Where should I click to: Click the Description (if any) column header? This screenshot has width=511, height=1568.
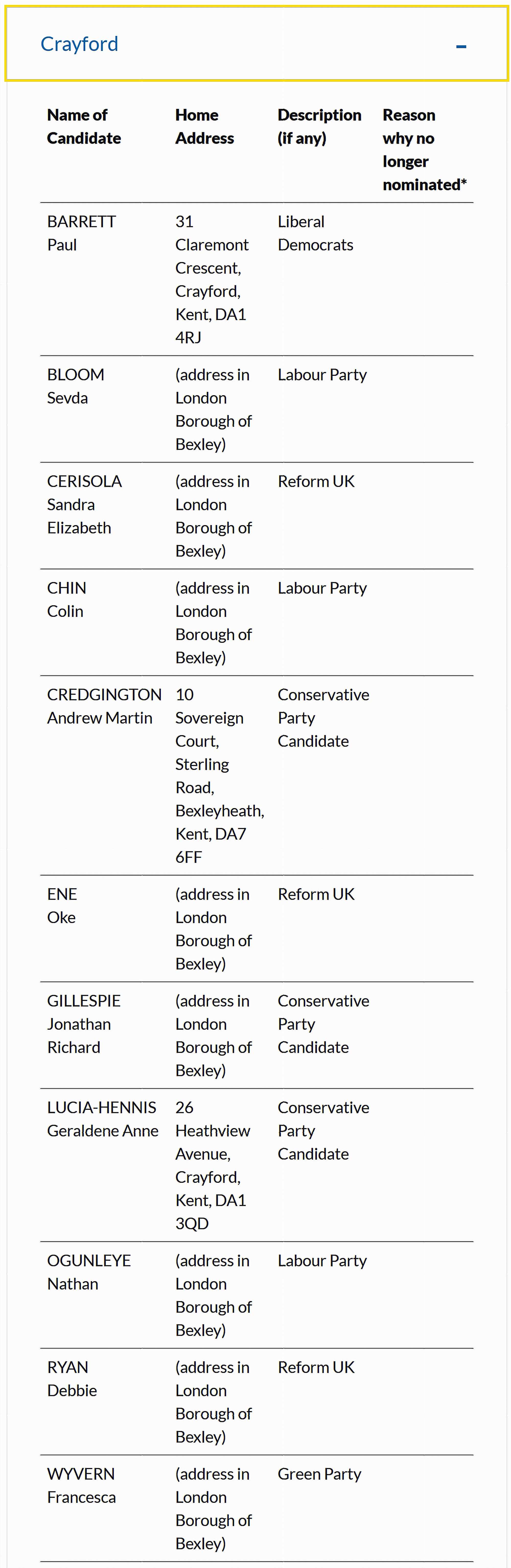click(319, 127)
